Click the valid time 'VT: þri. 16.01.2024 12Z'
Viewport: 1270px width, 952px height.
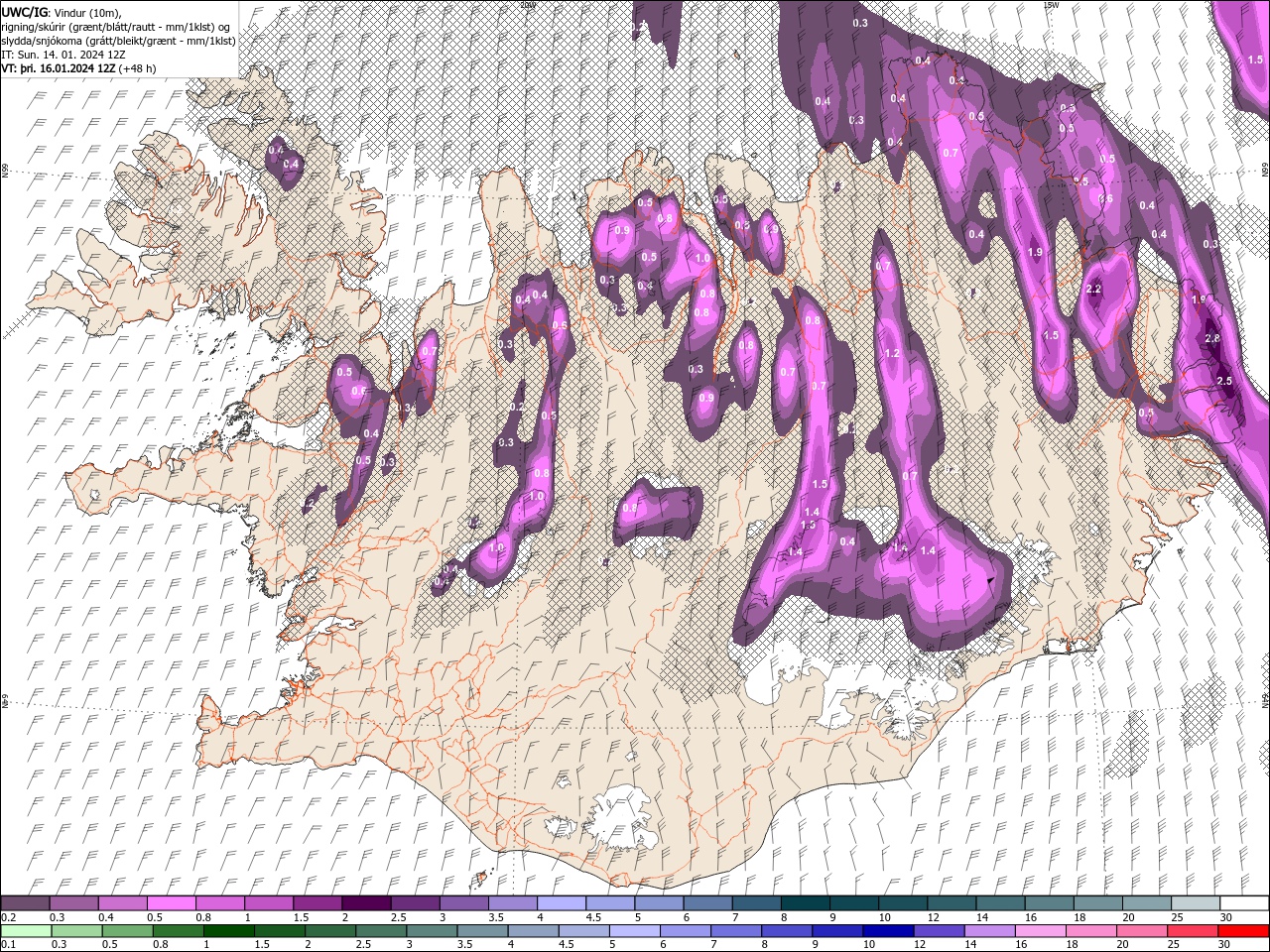tap(59, 68)
